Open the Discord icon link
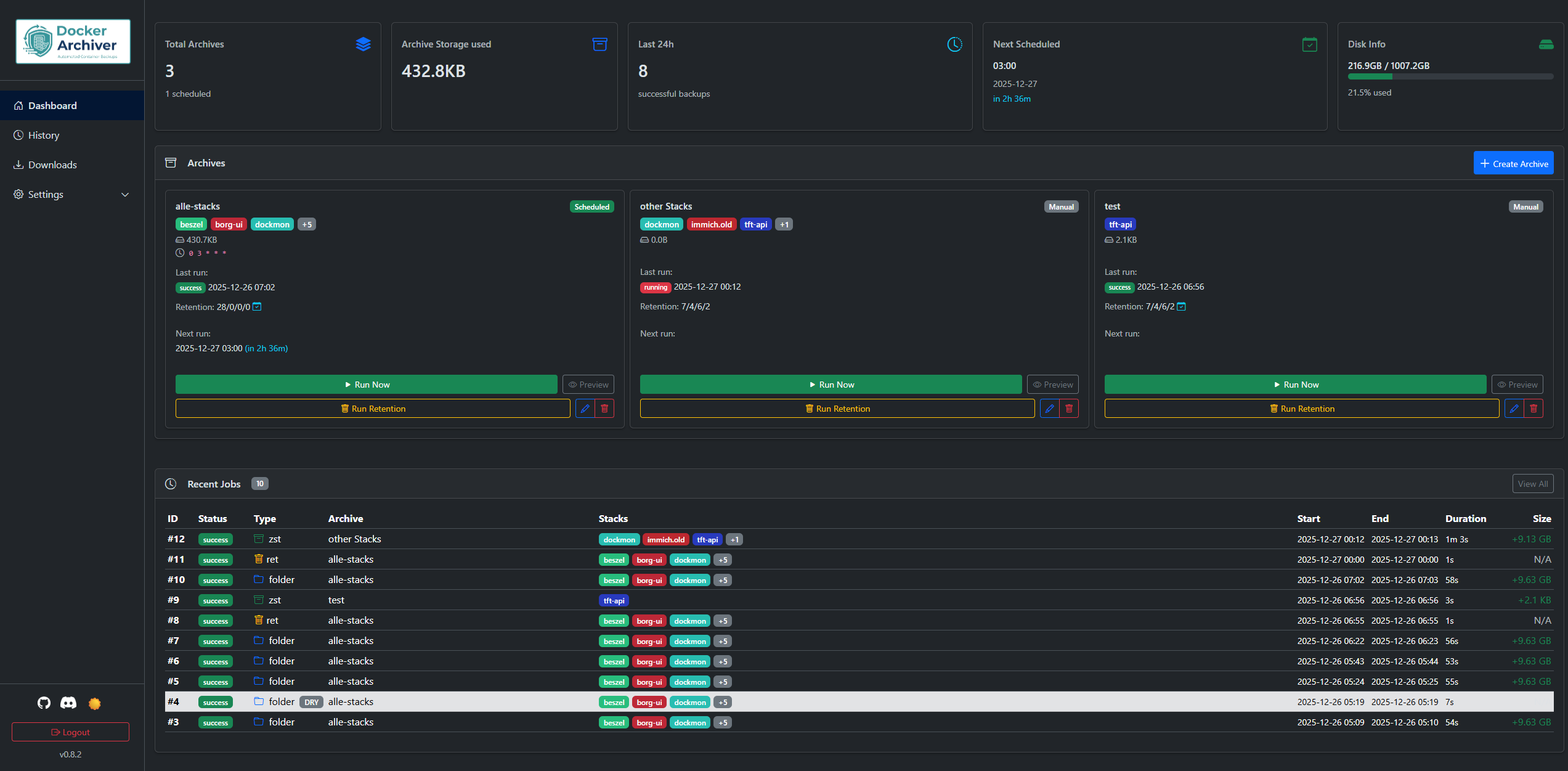Viewport: 1568px width, 771px height. pos(68,703)
